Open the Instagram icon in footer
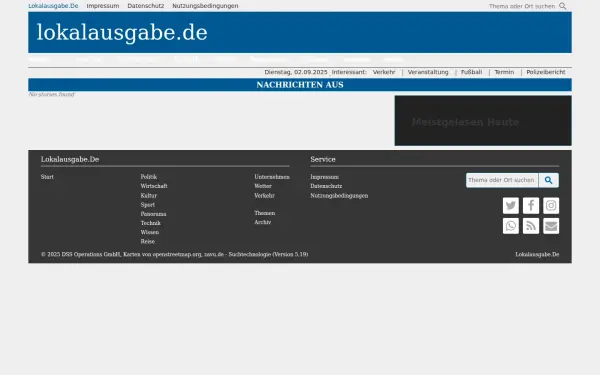Image resolution: width=600 pixels, height=375 pixels. click(x=551, y=205)
